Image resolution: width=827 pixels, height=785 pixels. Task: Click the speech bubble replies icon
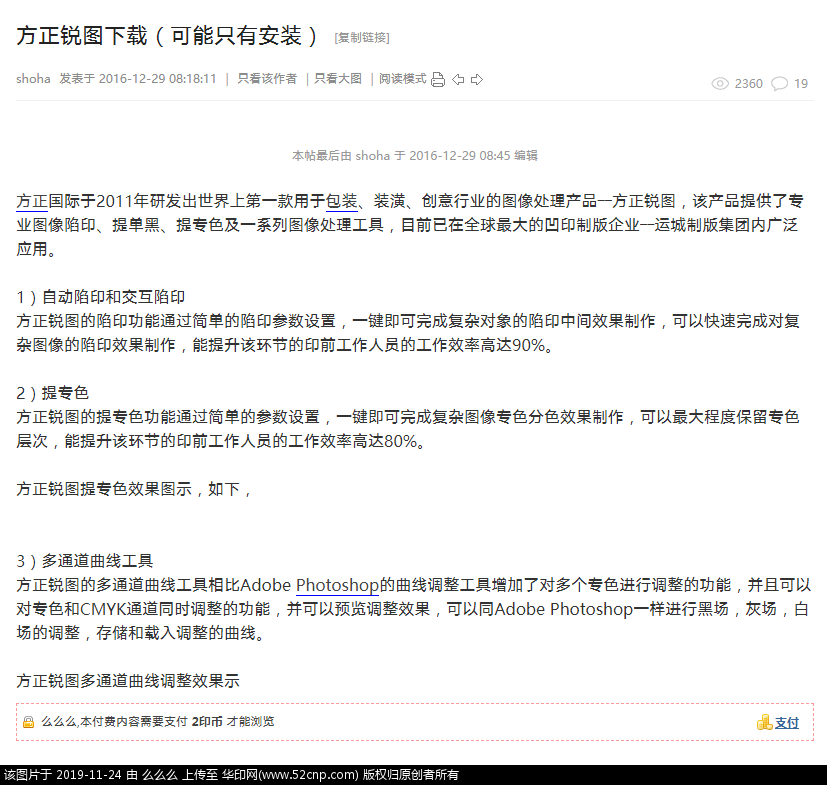780,83
